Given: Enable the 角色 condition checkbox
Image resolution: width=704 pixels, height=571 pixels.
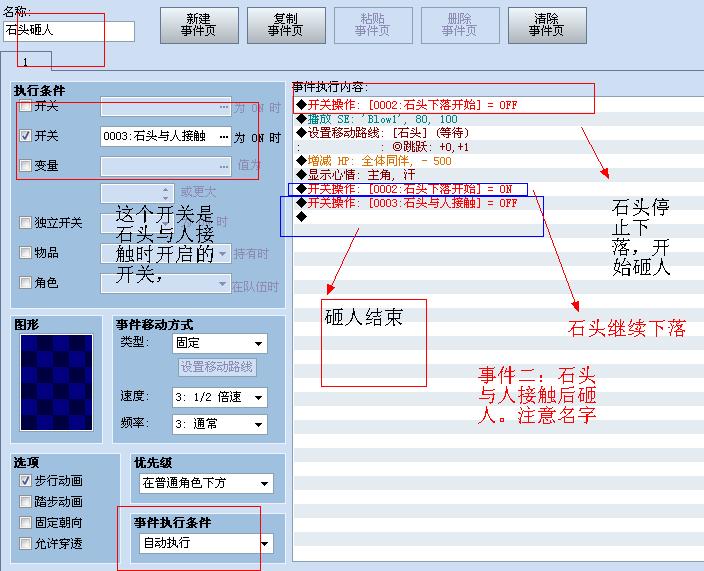Looking at the screenshot, I should (x=26, y=283).
